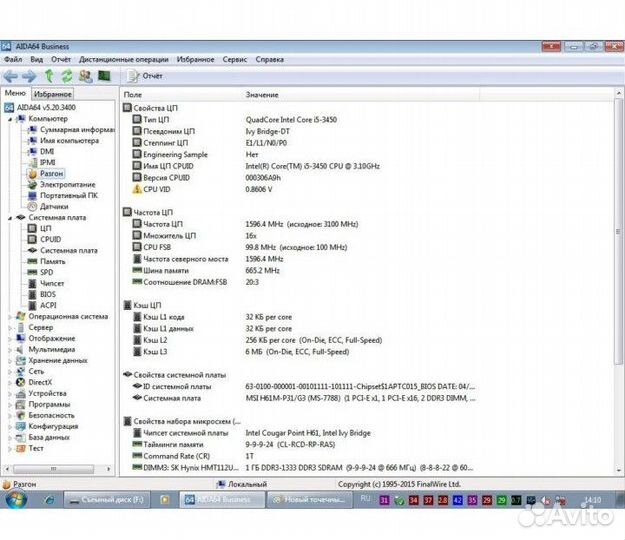
Task: Expand the Хранение данных tree node
Action: pyautogui.click(x=9, y=360)
